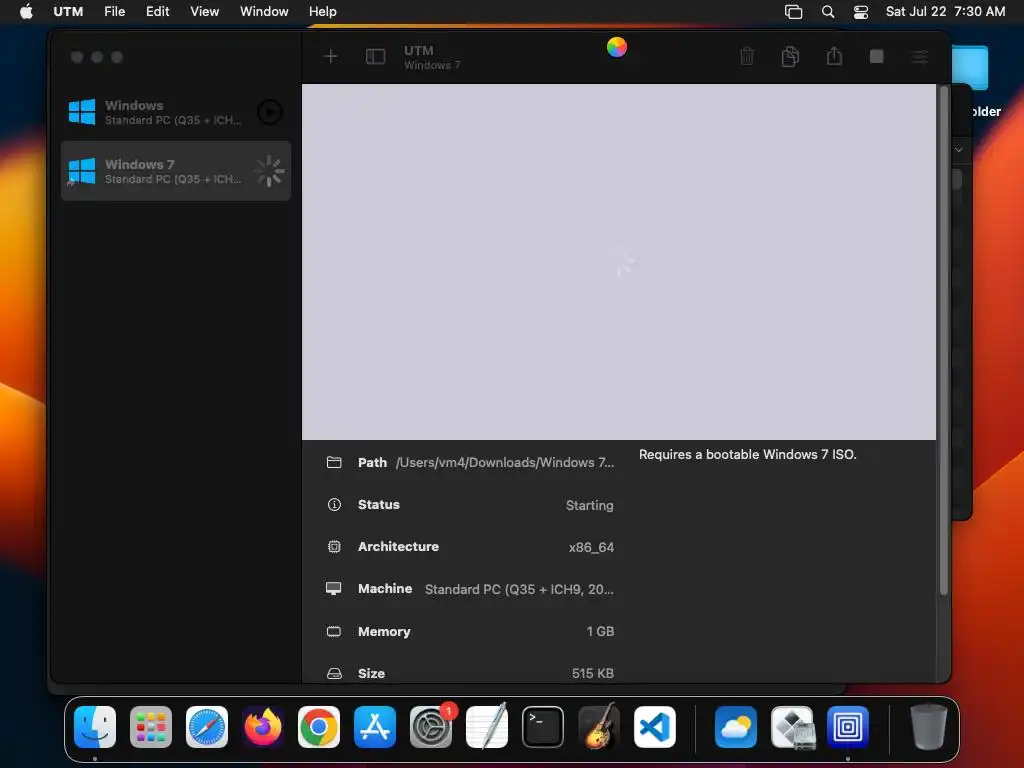Open Finder from the Dock
The height and width of the screenshot is (768, 1024).
point(95,726)
